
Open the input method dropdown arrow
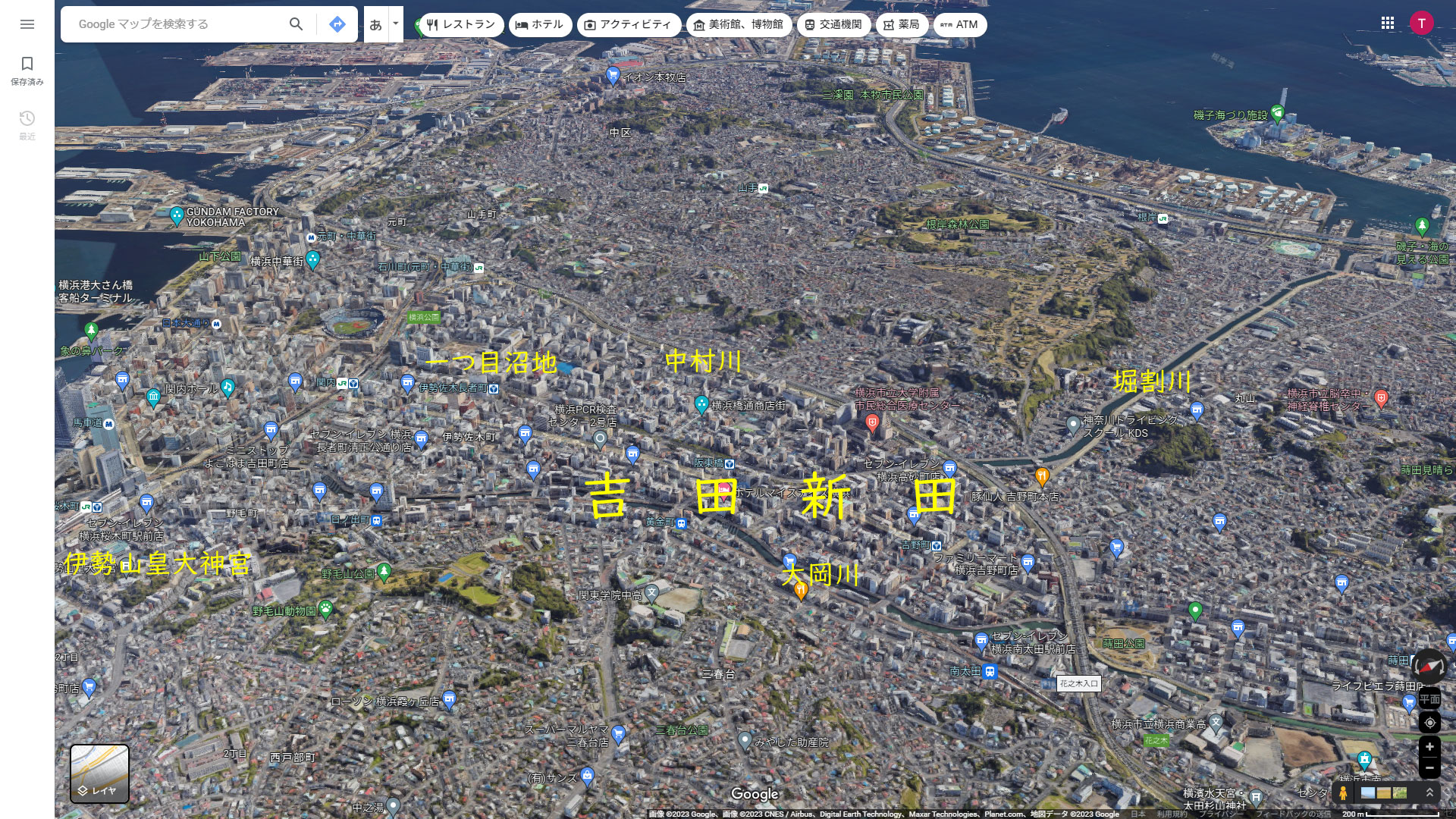(x=395, y=24)
